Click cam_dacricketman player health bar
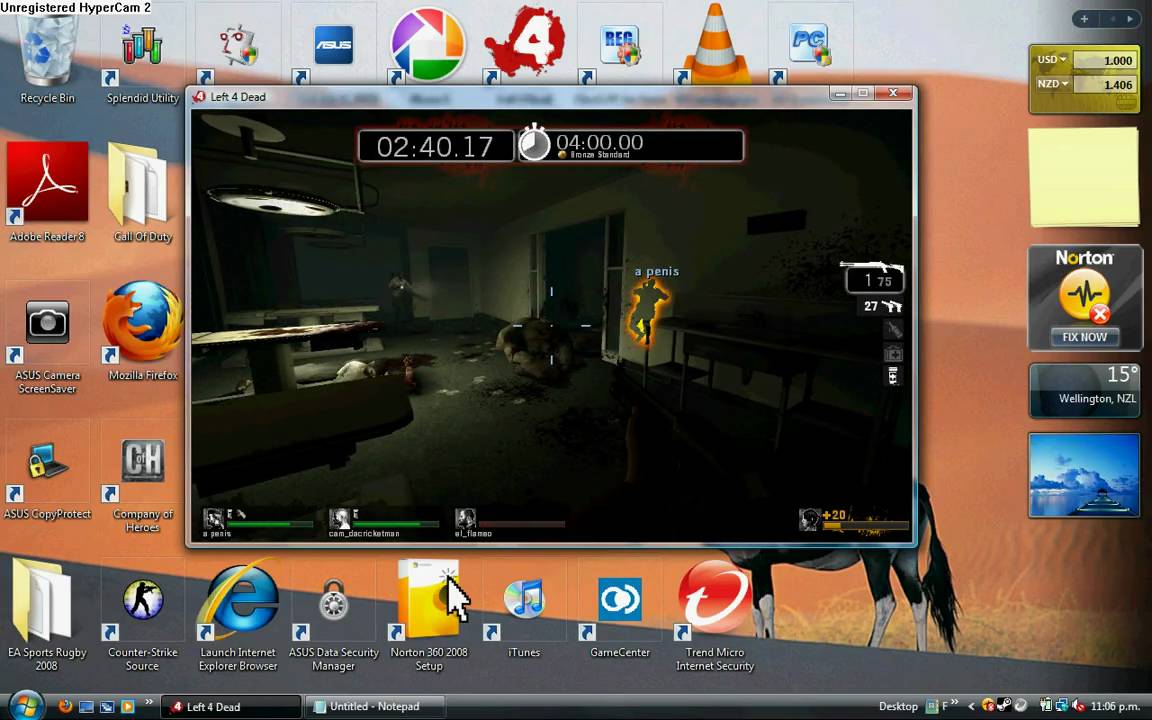Viewport: 1152px width, 720px height. 395,524
